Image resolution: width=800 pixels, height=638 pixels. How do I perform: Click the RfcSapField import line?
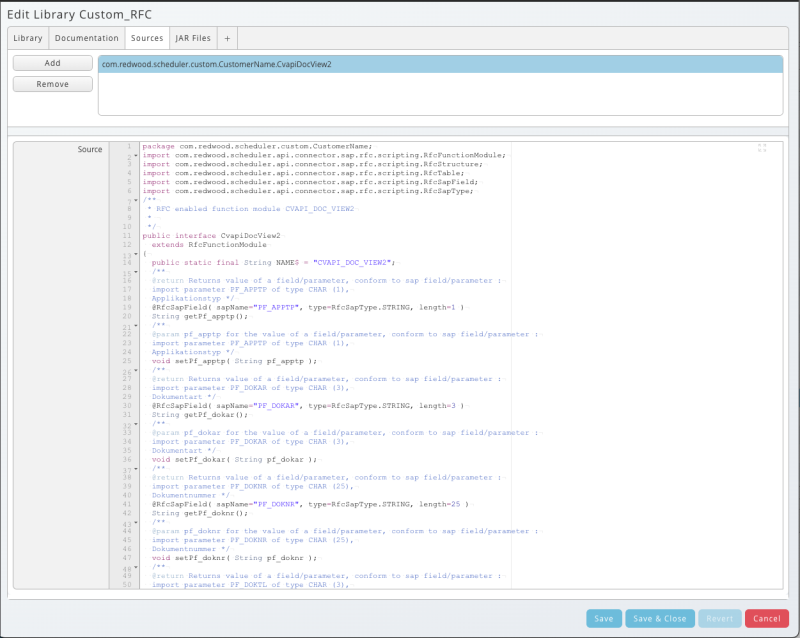point(310,182)
